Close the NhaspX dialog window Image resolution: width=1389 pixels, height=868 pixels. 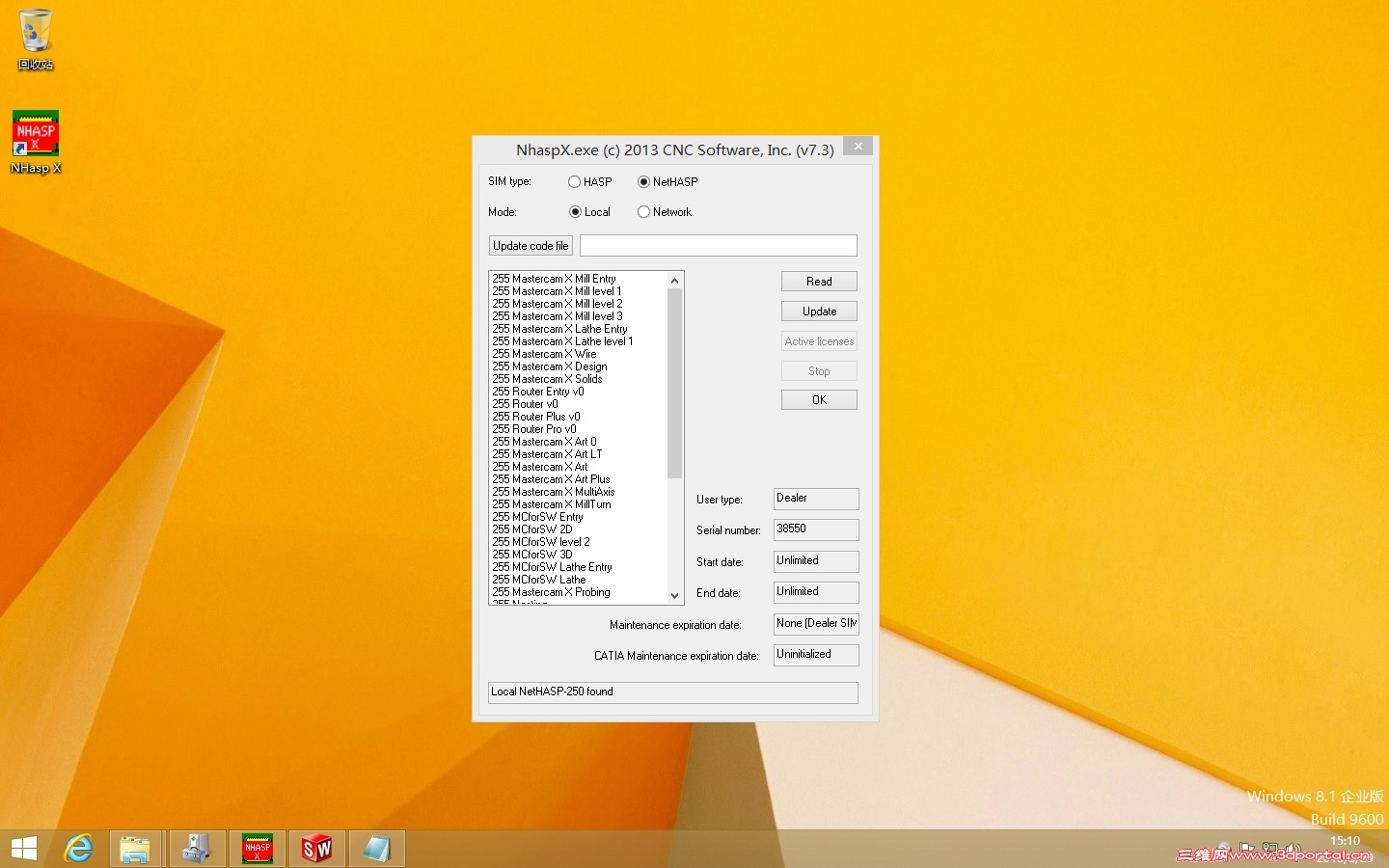pos(858,146)
